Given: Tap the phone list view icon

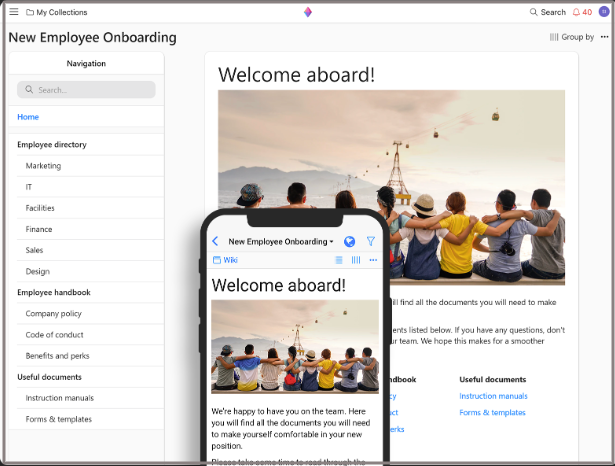Looking at the screenshot, I should tap(339, 260).
